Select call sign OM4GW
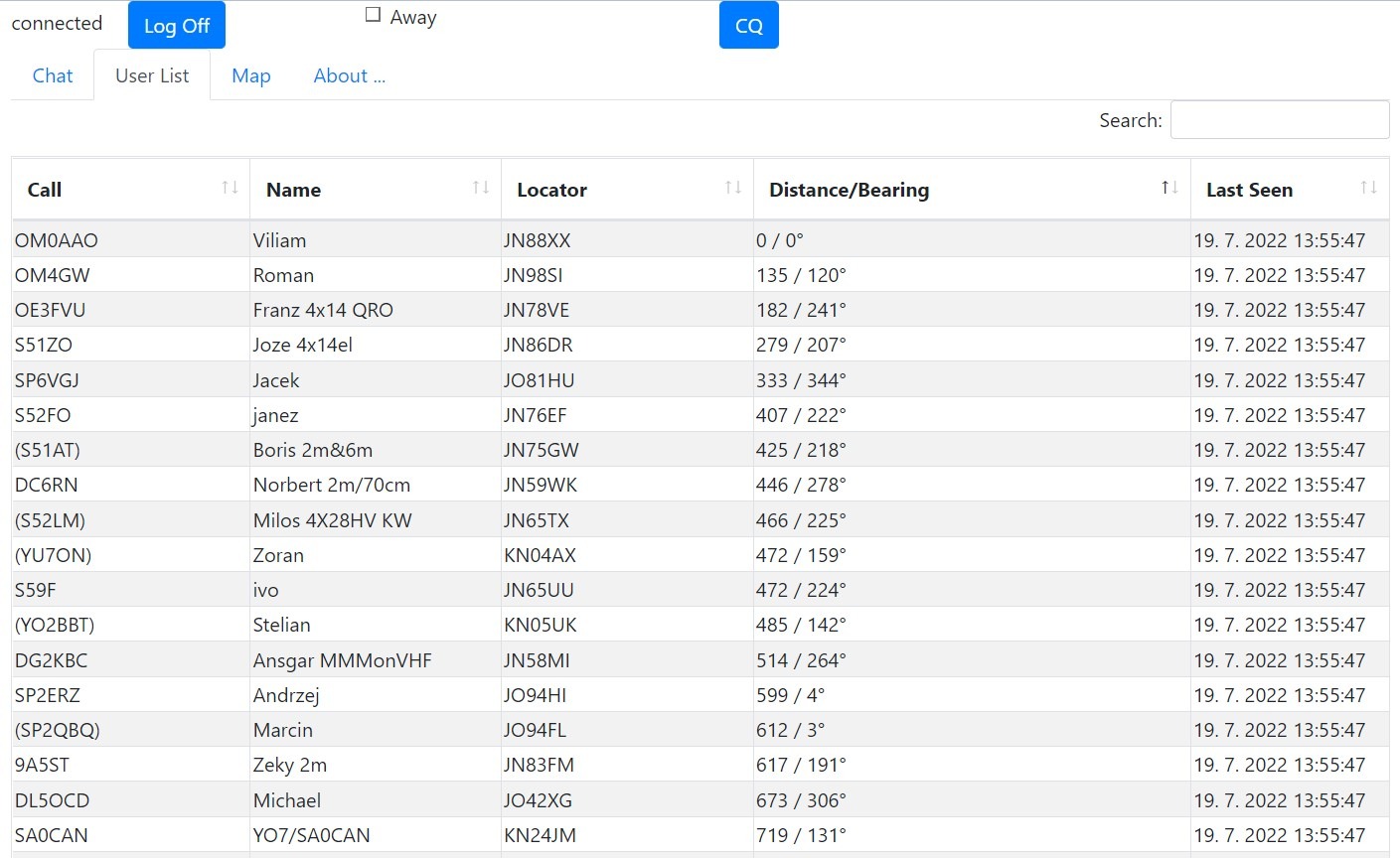 tap(53, 275)
